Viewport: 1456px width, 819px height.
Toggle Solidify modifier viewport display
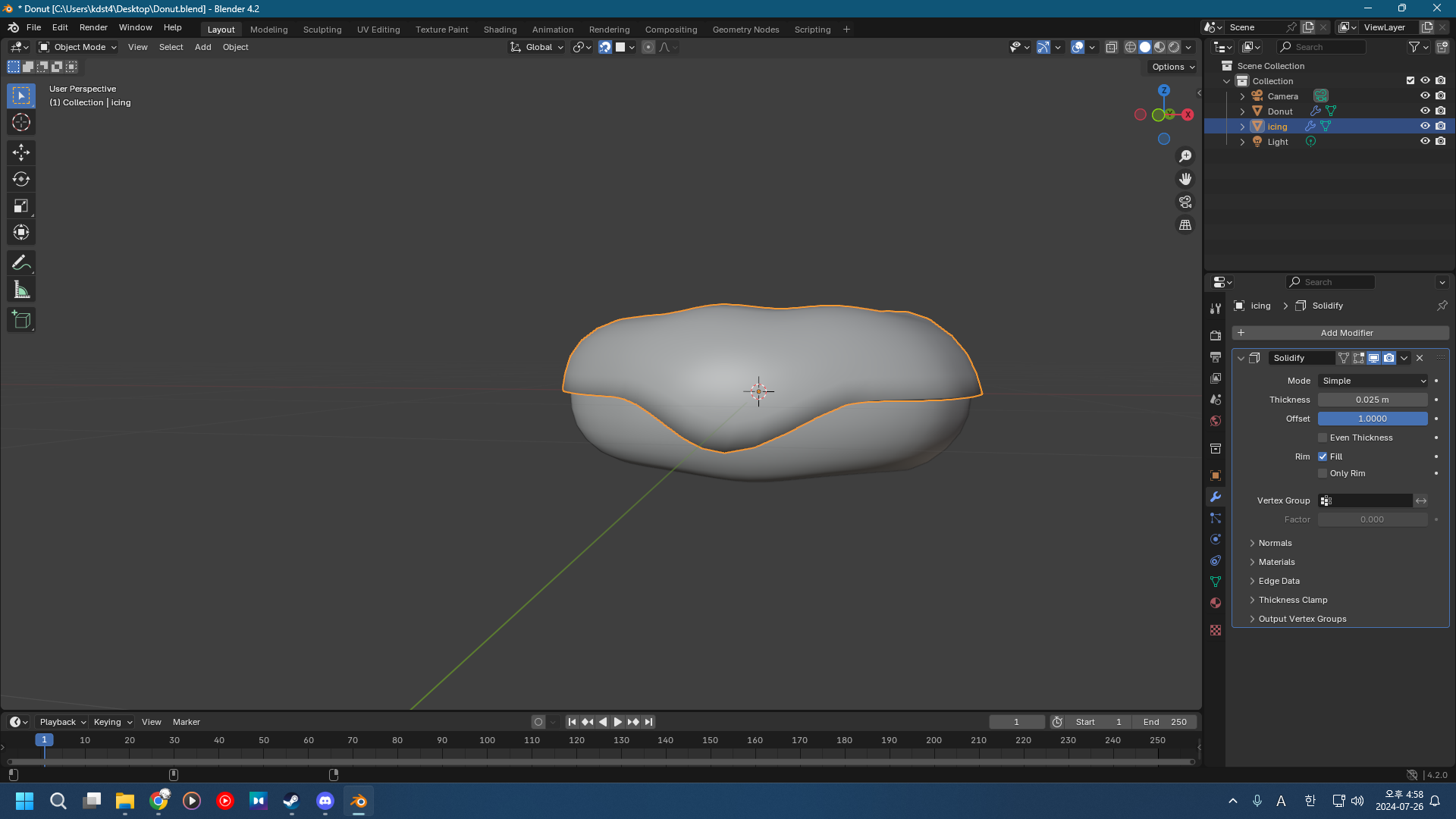tap(1373, 358)
